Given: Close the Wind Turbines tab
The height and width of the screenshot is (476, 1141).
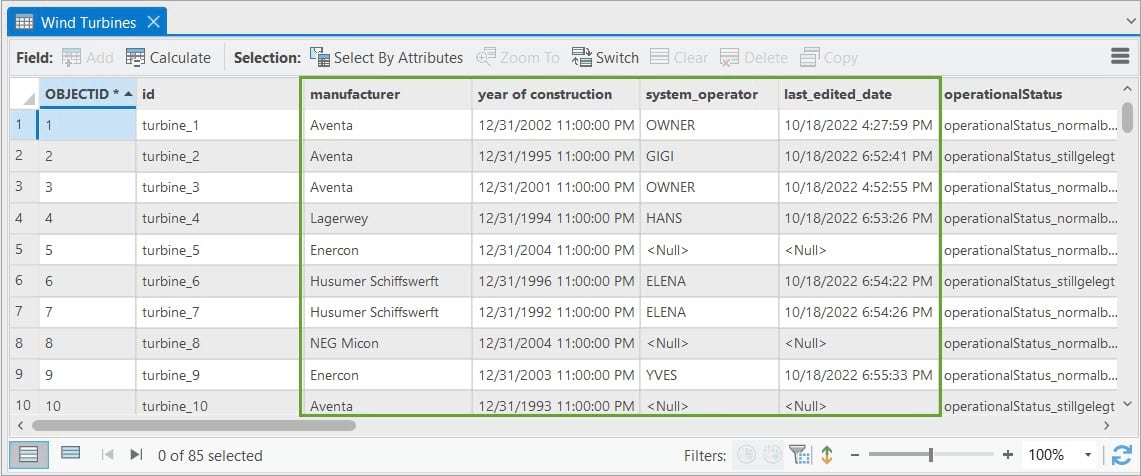Looking at the screenshot, I should (153, 22).
